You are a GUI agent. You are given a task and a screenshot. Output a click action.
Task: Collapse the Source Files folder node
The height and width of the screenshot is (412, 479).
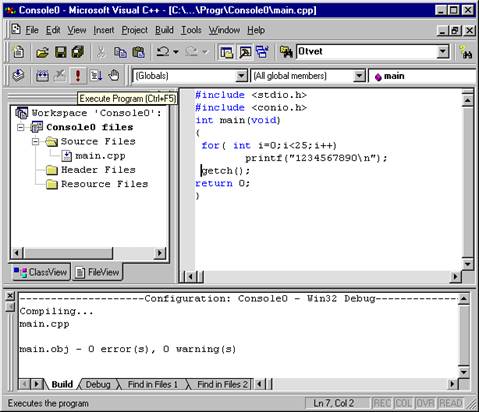coord(35,142)
